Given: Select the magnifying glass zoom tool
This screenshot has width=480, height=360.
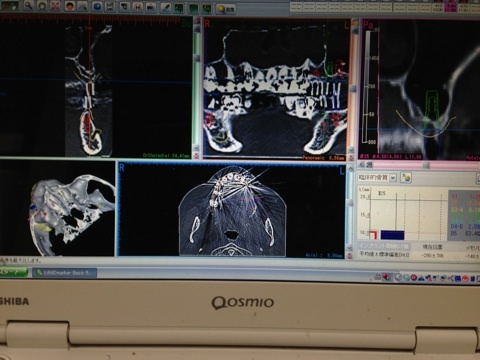Looking at the screenshot, I should [29, 5].
